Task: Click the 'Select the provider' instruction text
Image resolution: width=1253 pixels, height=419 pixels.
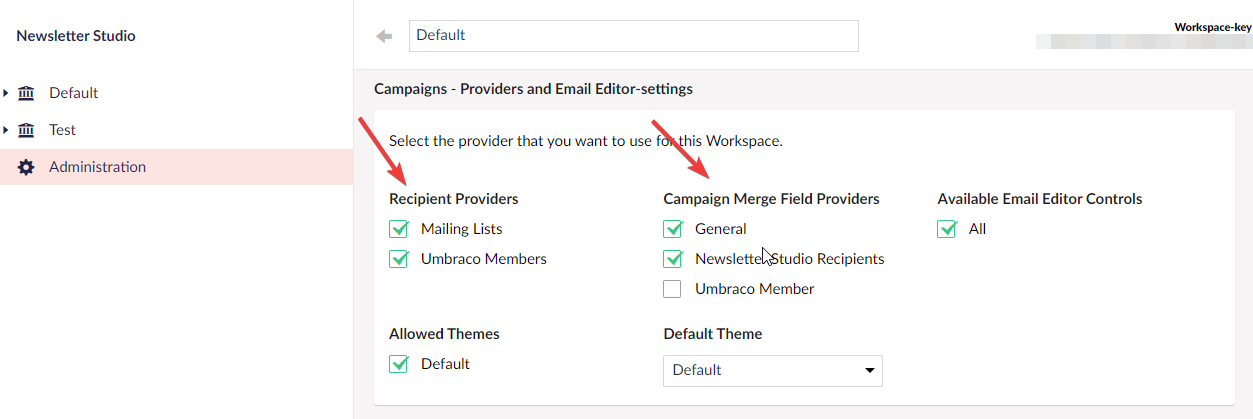Action: tap(586, 141)
